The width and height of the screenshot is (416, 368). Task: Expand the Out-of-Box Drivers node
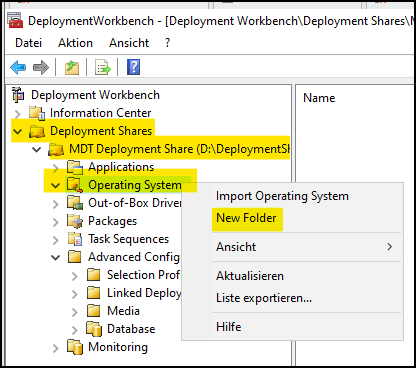point(56,204)
